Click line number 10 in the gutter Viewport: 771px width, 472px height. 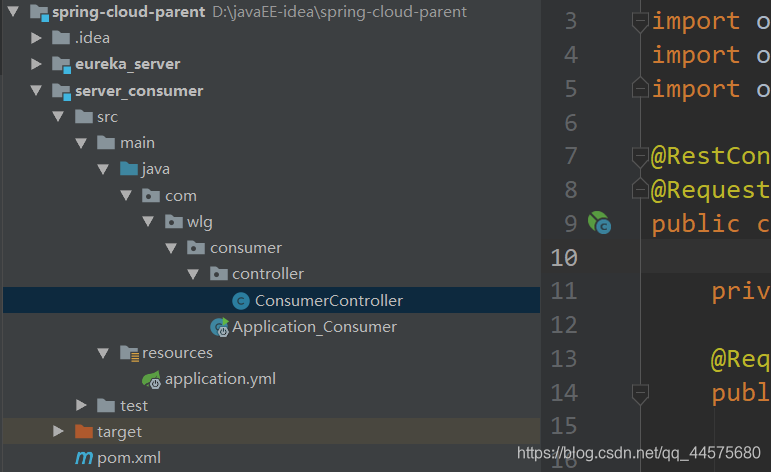[x=565, y=257]
